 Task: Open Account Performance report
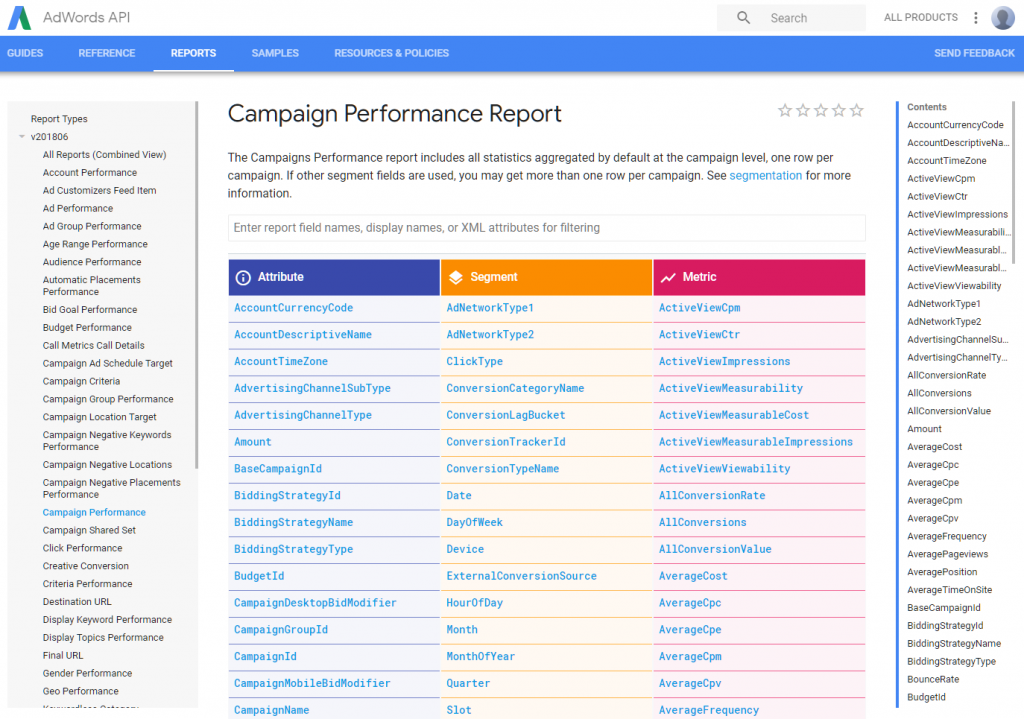[89, 172]
